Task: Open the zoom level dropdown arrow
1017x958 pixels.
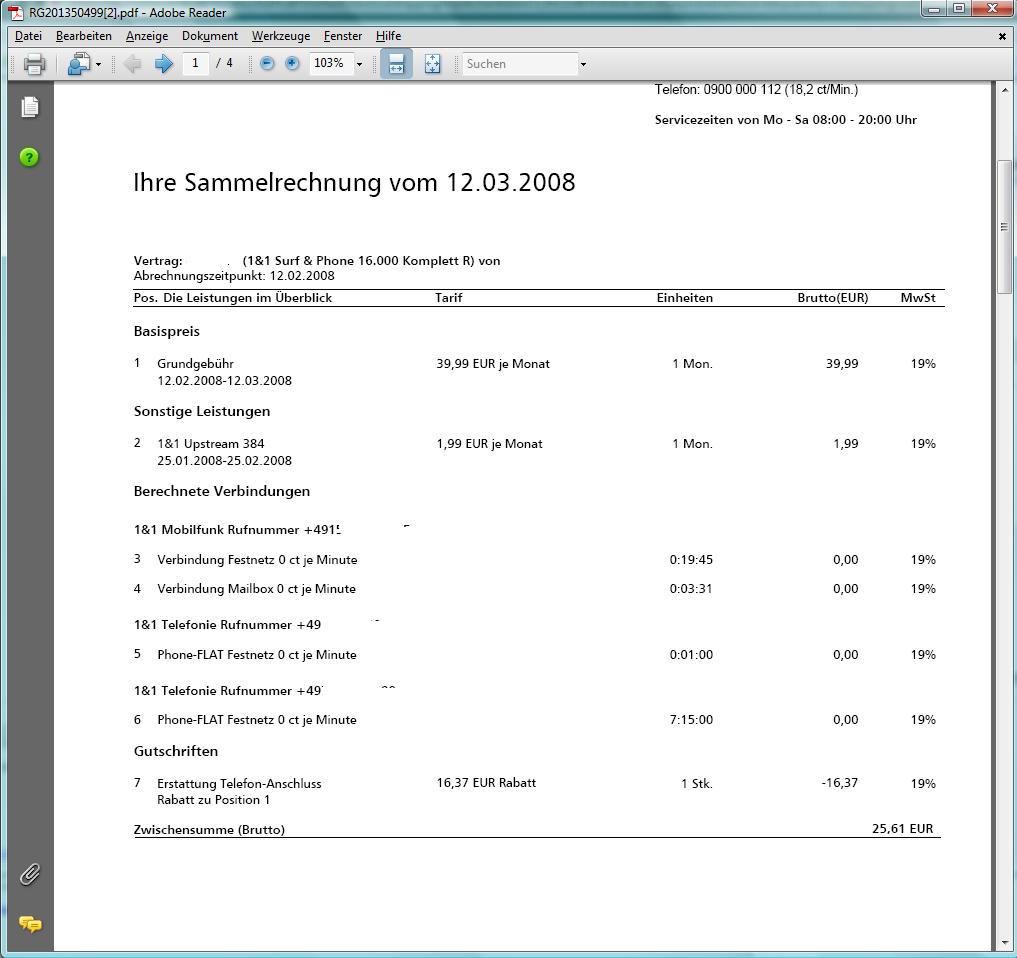Action: click(x=359, y=64)
